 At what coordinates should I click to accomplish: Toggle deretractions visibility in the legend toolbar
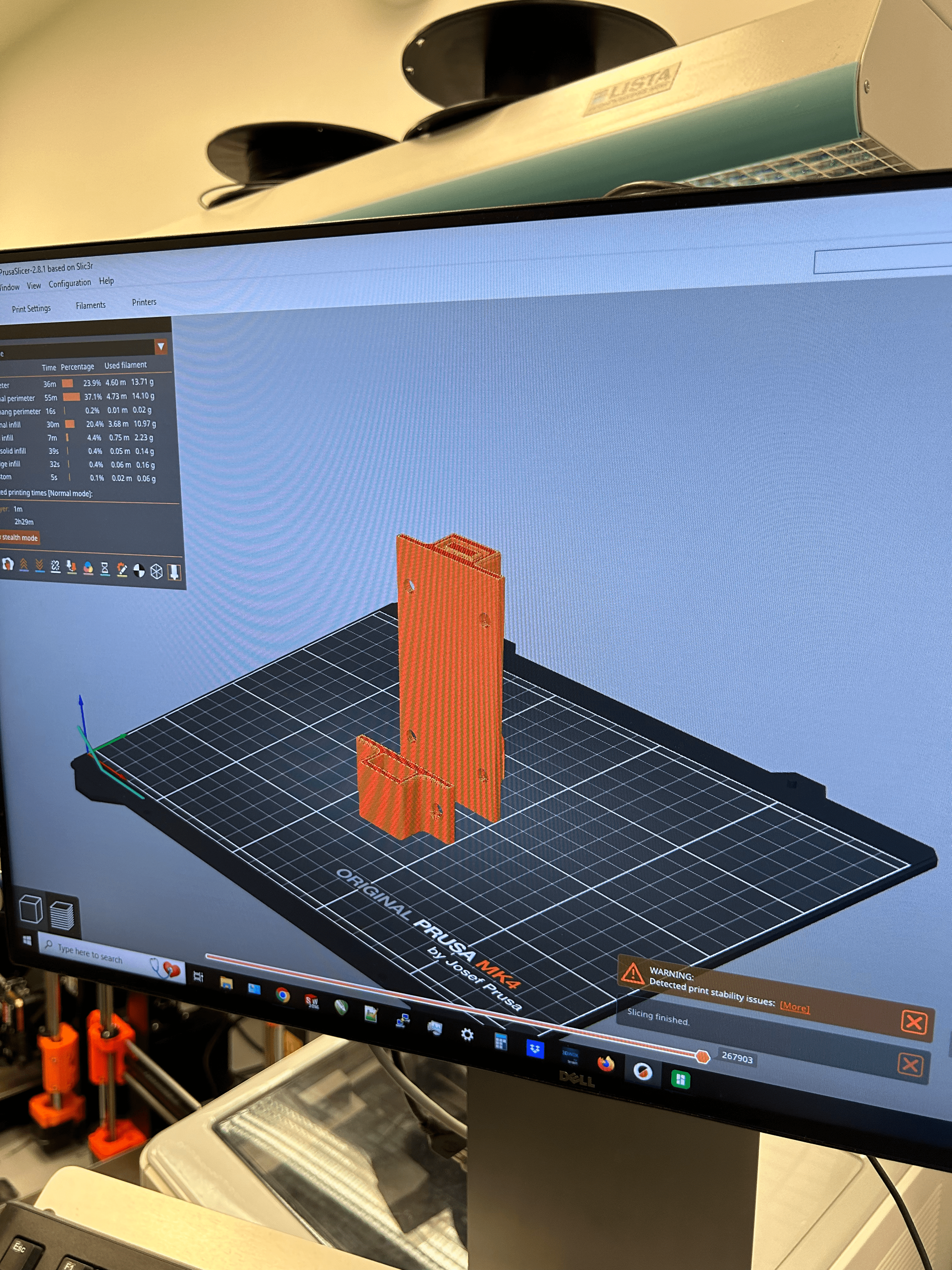pos(39,566)
